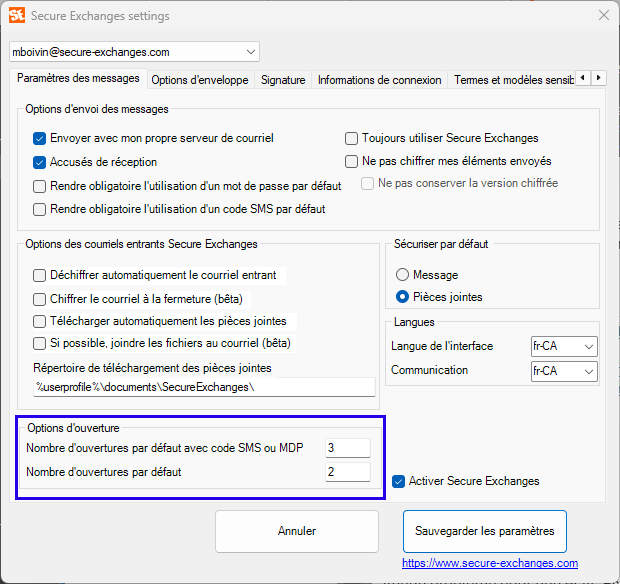Open the mboivin@secure-exchanges.com account dropdown
The height and width of the screenshot is (584, 620).
pos(134,52)
